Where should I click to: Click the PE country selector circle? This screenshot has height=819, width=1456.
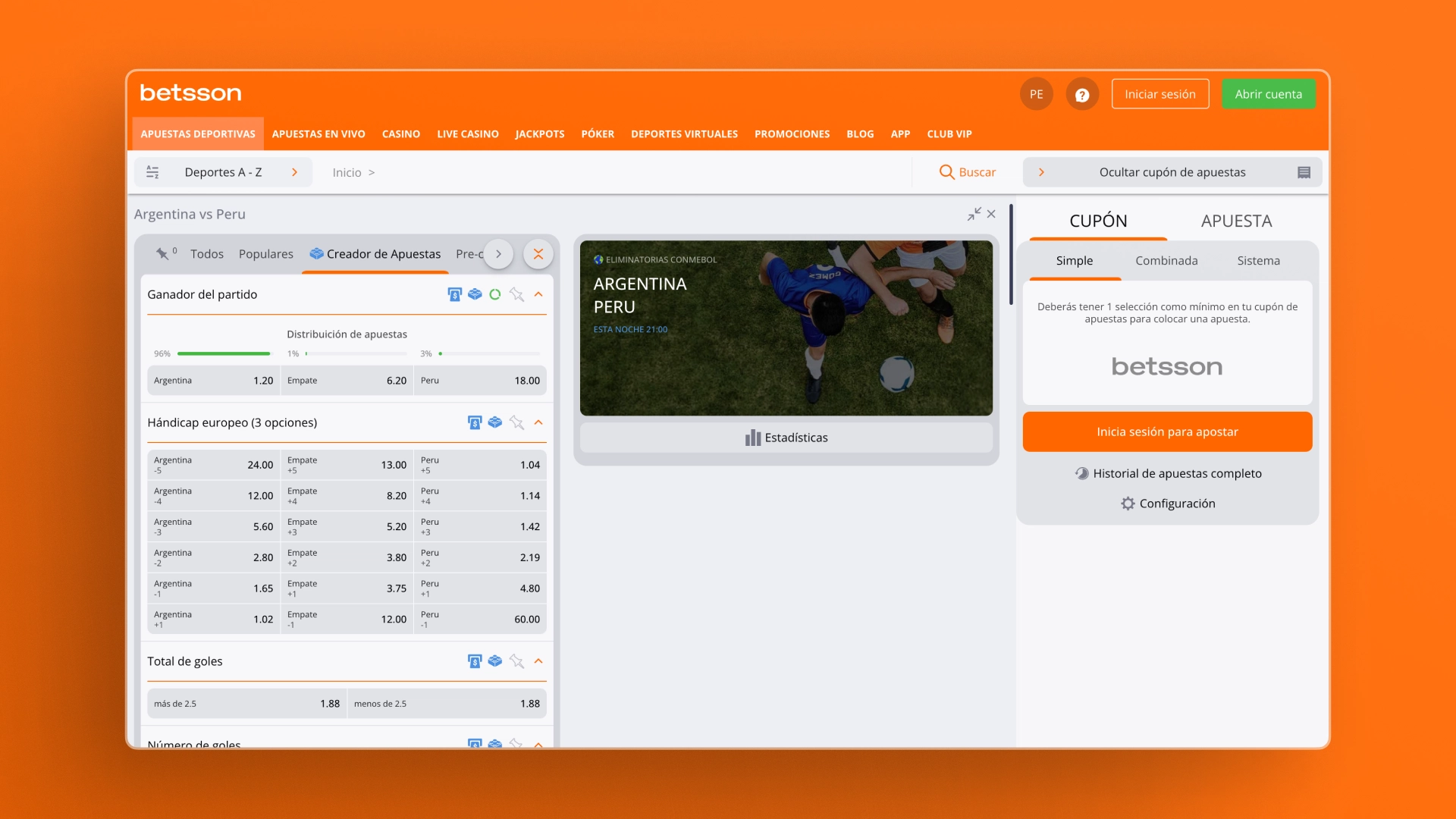[x=1036, y=95]
